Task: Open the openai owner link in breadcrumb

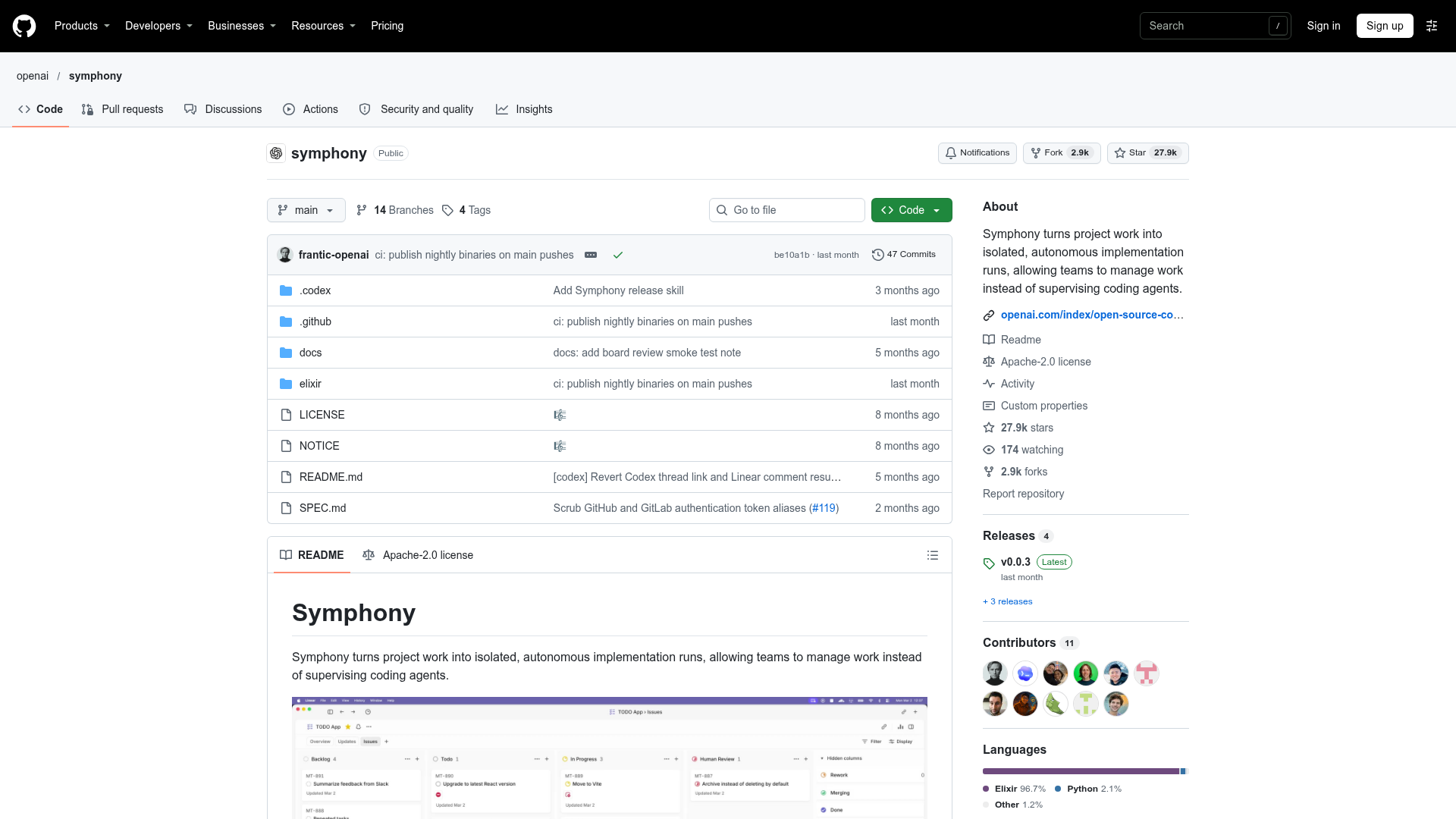Action: (33, 76)
